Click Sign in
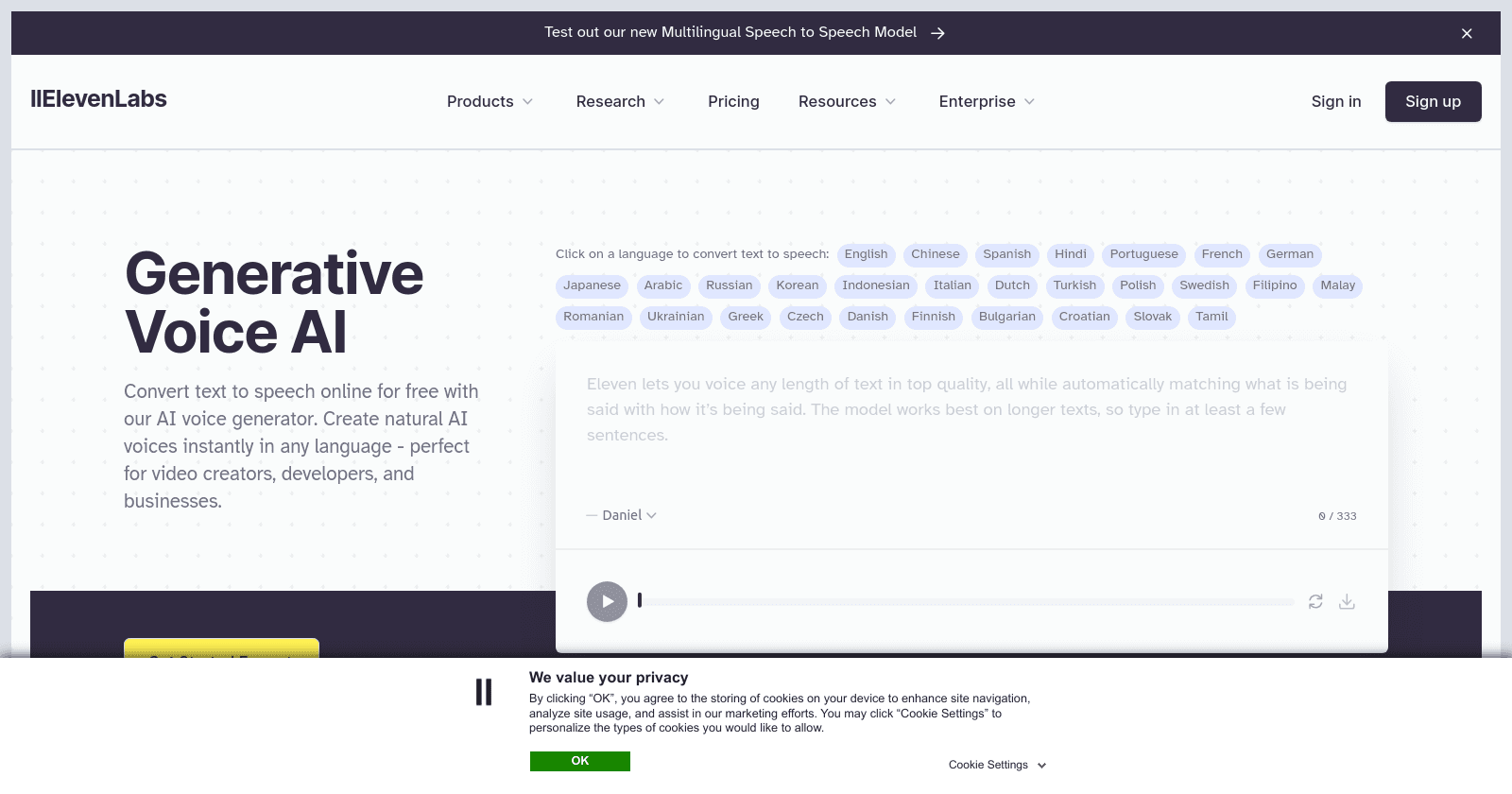The image size is (1512, 794). click(x=1336, y=101)
